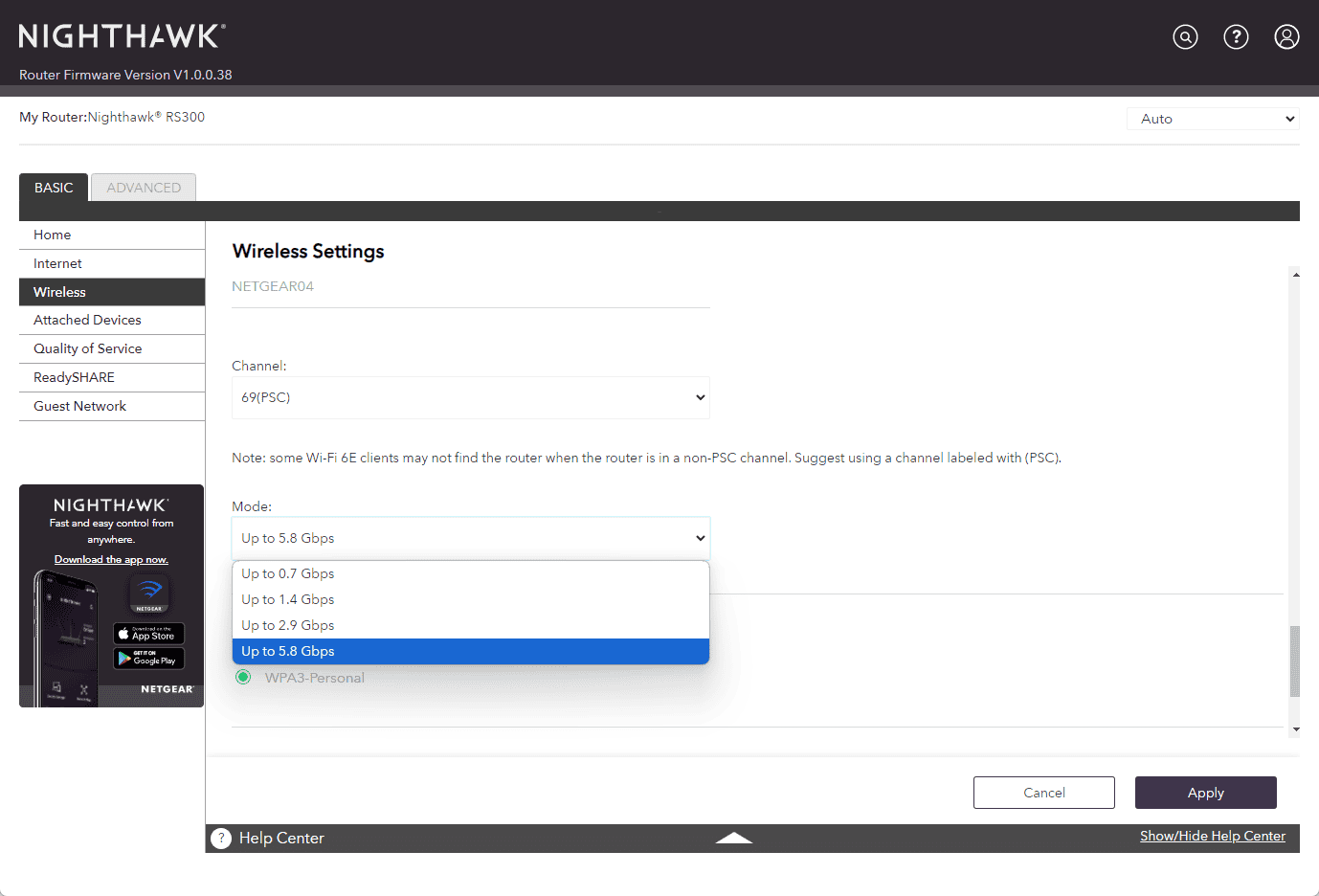This screenshot has width=1319, height=896.
Task: Click the Show/Hide Help Center link
Action: (1212, 836)
